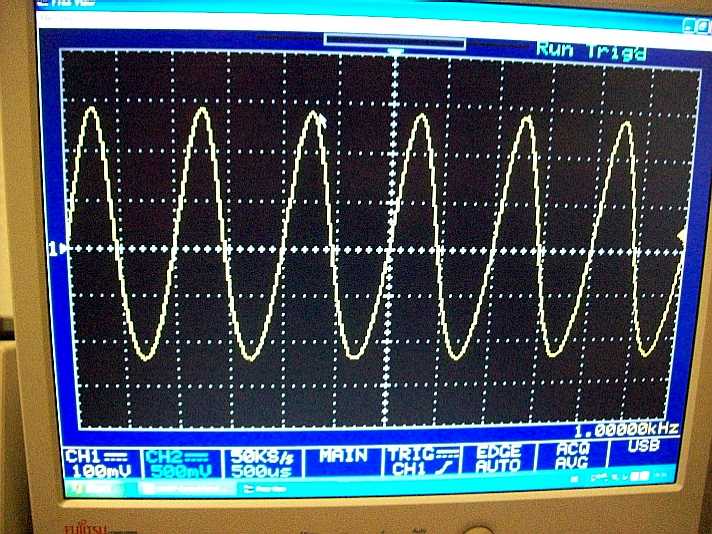Open the MAIN timebase mode box

[x=343, y=455]
